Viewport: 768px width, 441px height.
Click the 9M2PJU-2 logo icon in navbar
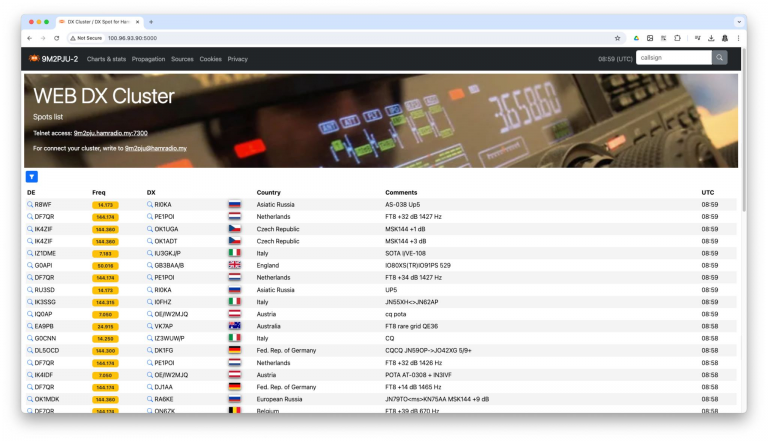[x=33, y=59]
